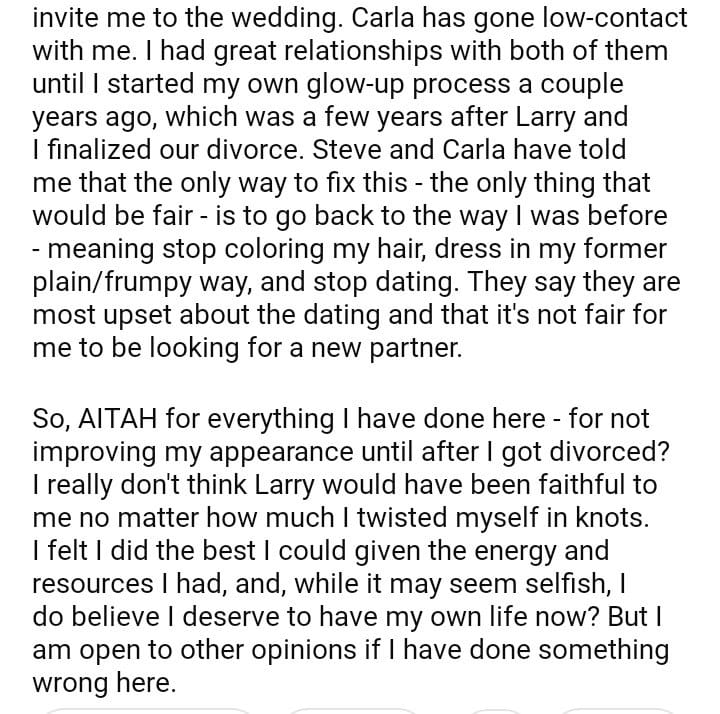Click the small third pill at the bottom edge
The height and width of the screenshot is (714, 720).
497,710
